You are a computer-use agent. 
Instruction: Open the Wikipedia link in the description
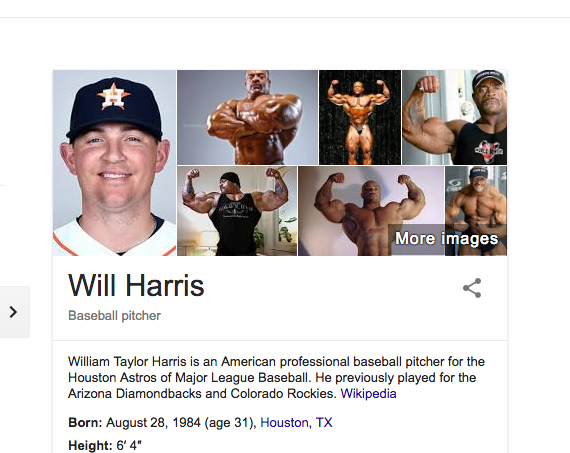[x=368, y=394]
